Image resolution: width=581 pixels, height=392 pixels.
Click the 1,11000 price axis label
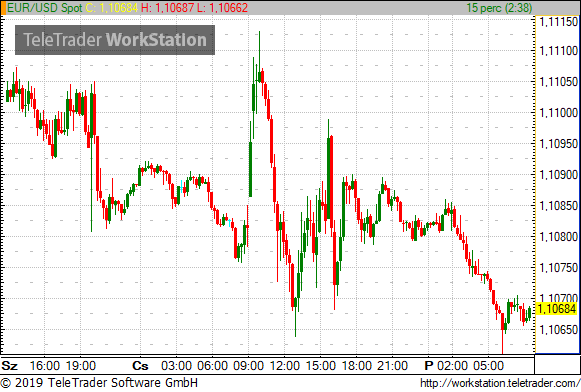click(558, 113)
